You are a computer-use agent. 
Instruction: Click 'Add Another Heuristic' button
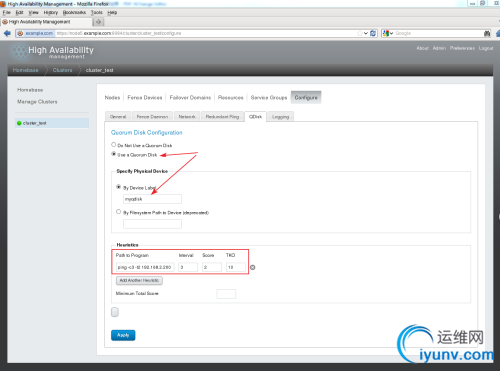click(x=139, y=280)
